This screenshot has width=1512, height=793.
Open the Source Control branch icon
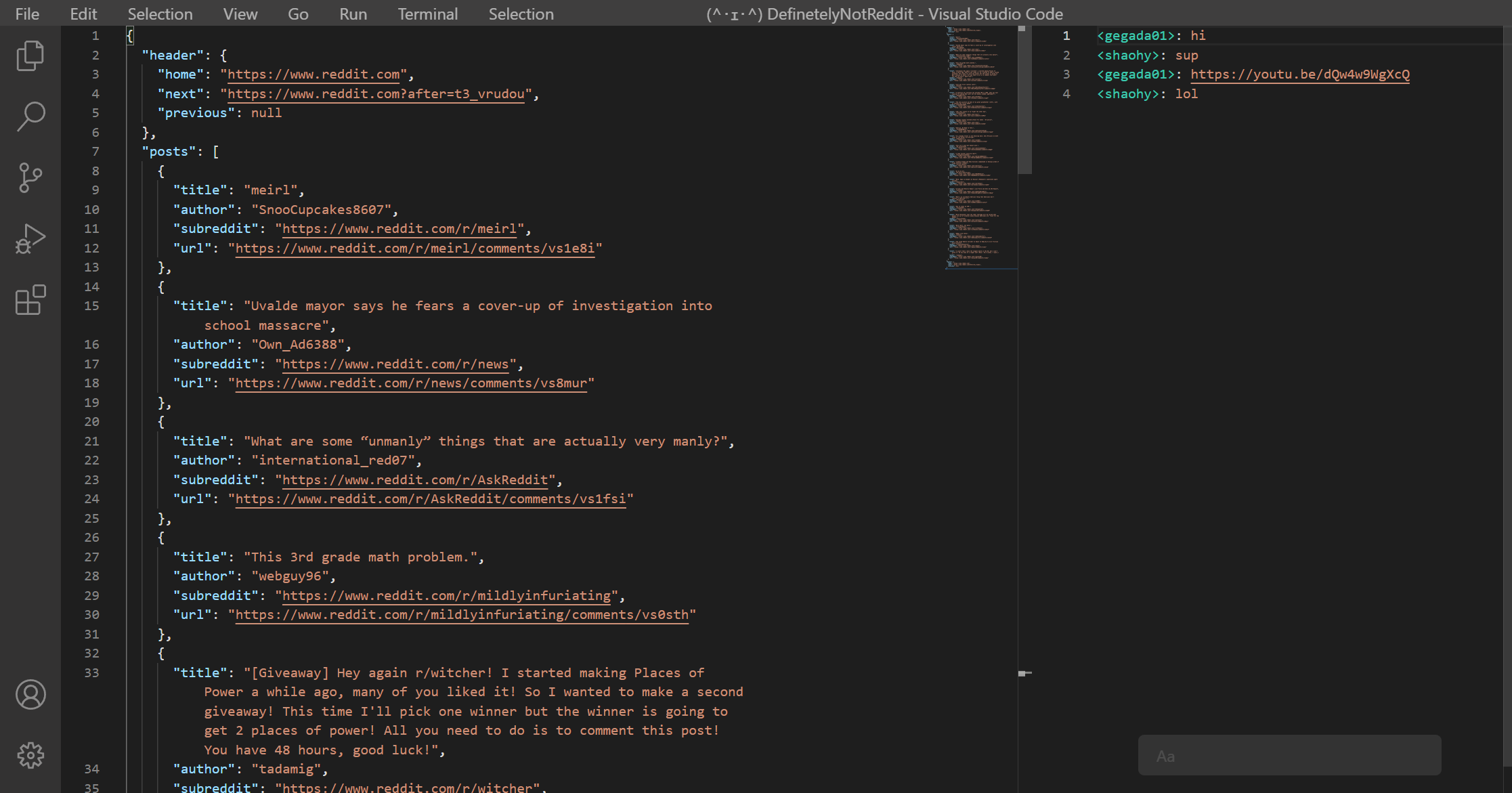tap(30, 177)
